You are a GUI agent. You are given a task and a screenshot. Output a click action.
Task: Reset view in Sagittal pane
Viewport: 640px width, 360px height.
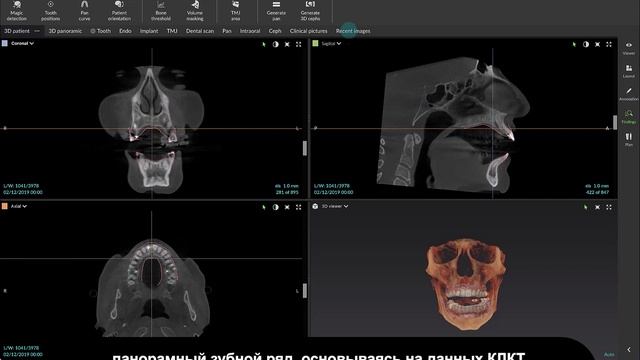(x=598, y=44)
